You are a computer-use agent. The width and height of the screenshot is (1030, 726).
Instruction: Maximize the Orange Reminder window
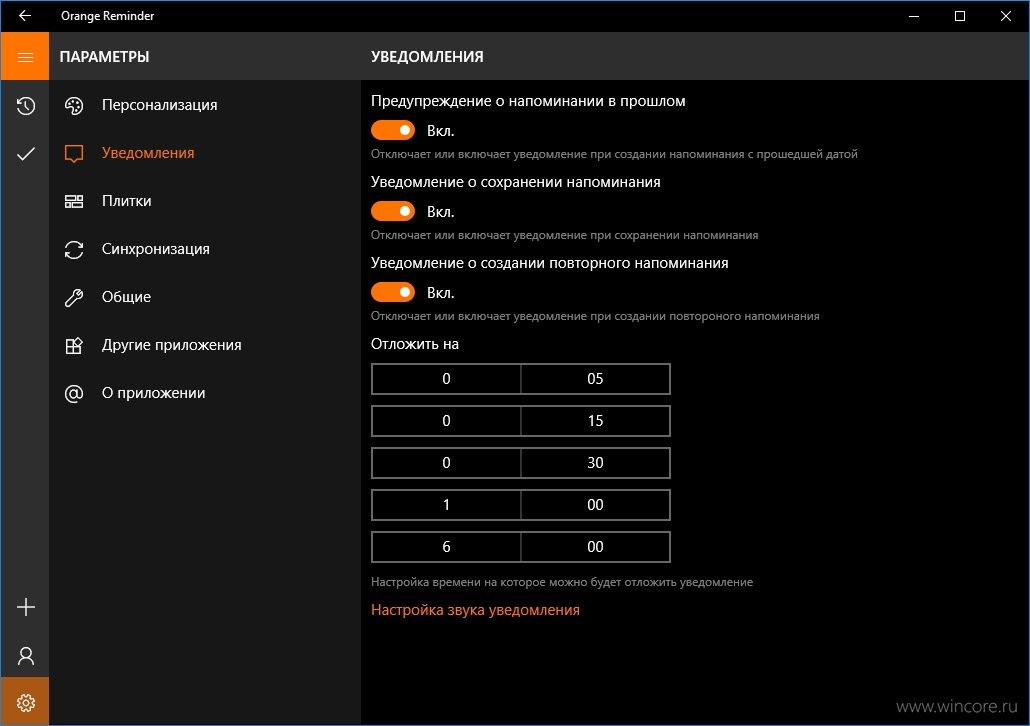[x=960, y=16]
